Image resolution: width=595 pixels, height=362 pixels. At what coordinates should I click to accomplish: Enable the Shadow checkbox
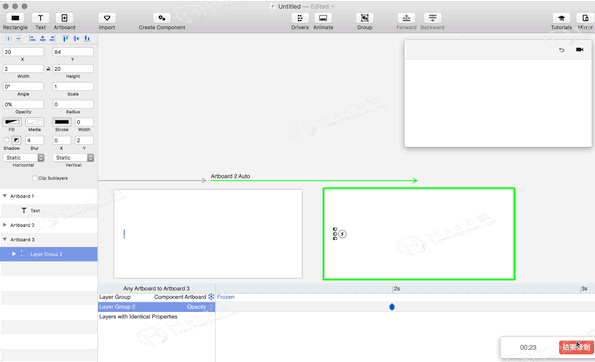[x=6, y=140]
